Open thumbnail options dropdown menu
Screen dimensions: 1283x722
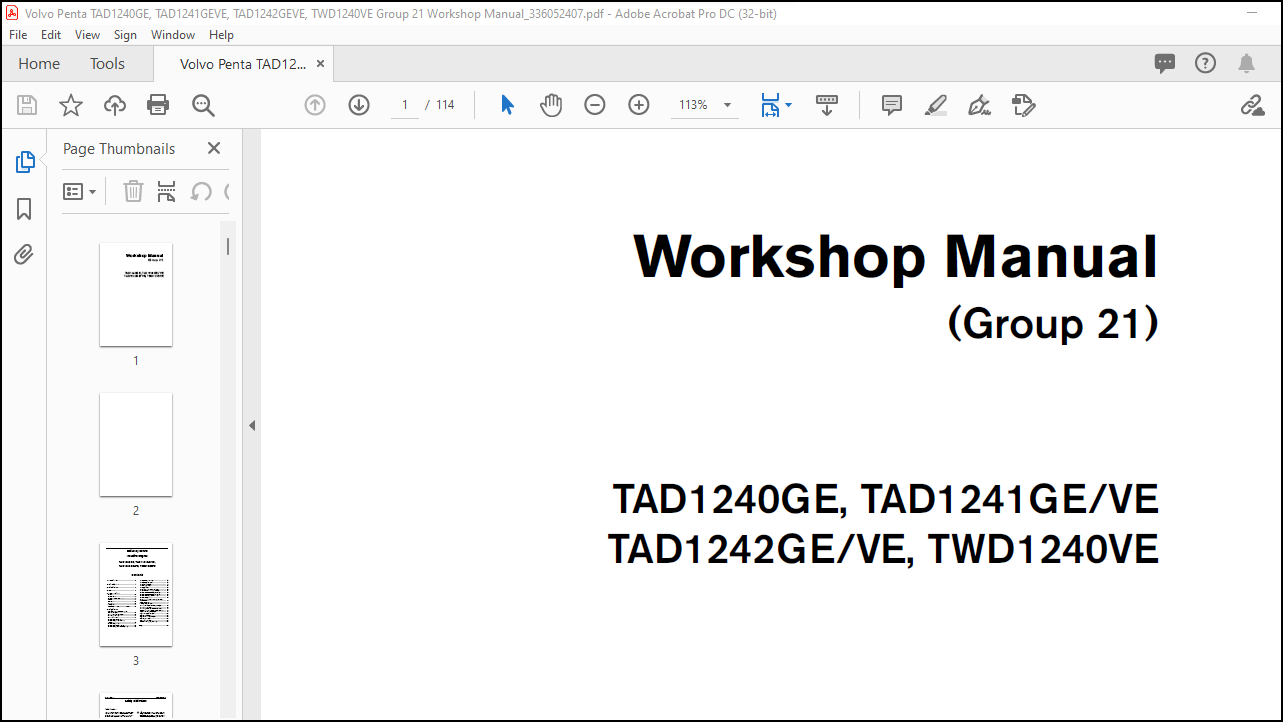(79, 191)
